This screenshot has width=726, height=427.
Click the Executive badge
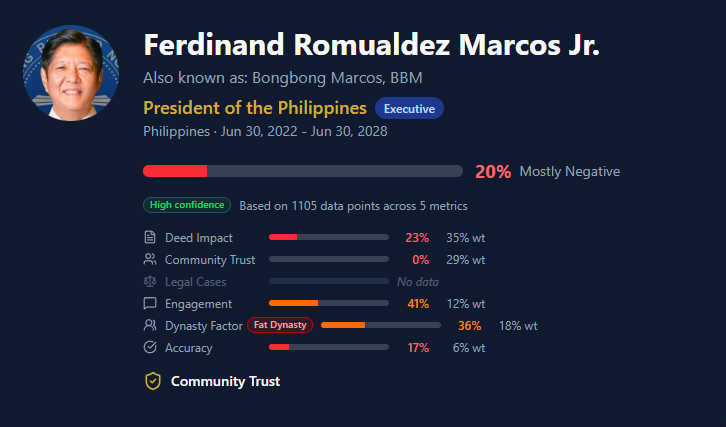pyautogui.click(x=409, y=108)
